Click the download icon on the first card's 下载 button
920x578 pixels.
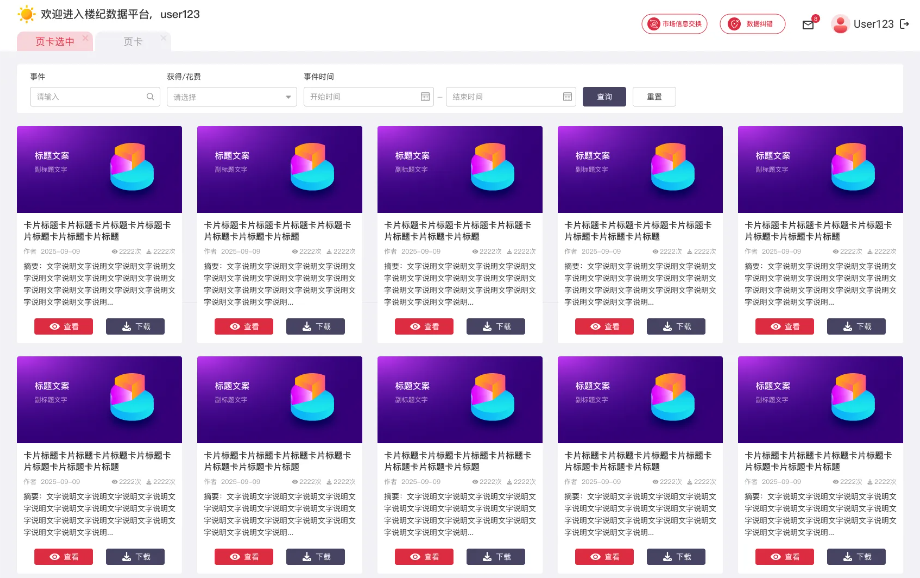124,326
